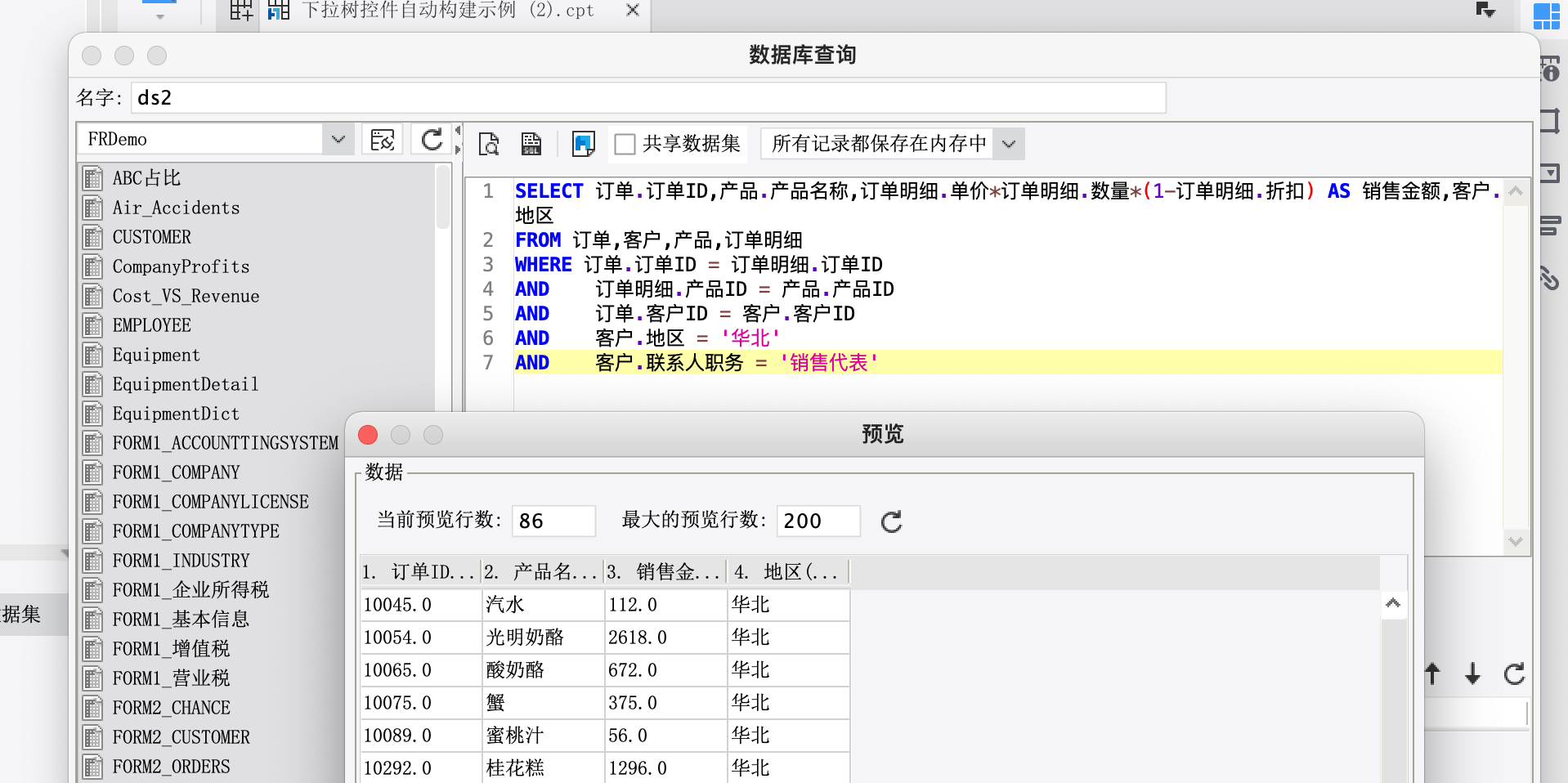Click the 产品名 column header

[543, 572]
